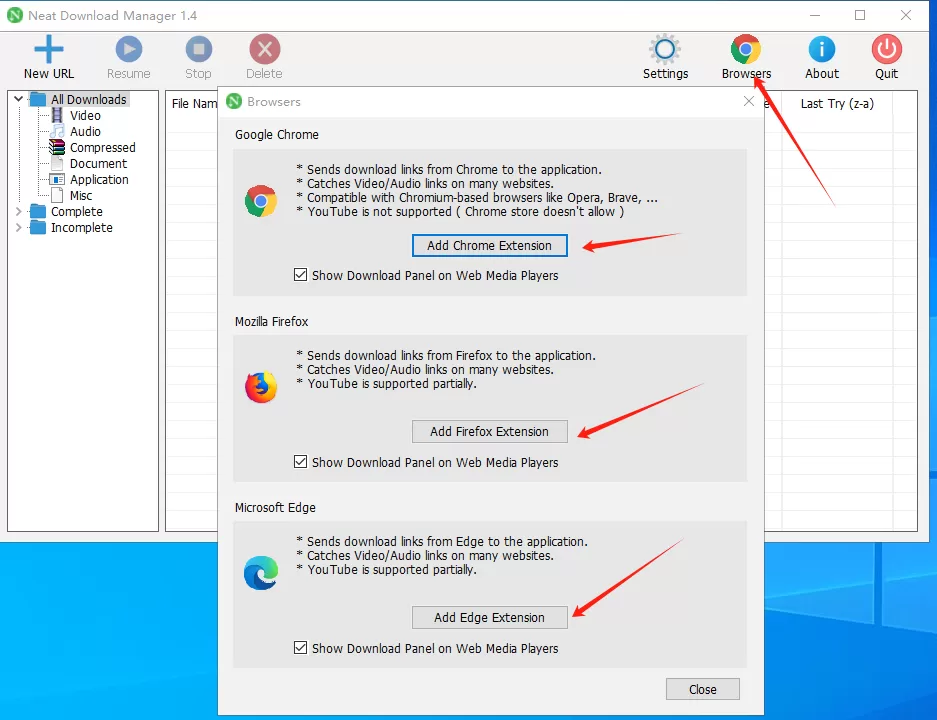This screenshot has height=720, width=937.
Task: Select the Compressed category in sidebar
Action: click(x=102, y=148)
